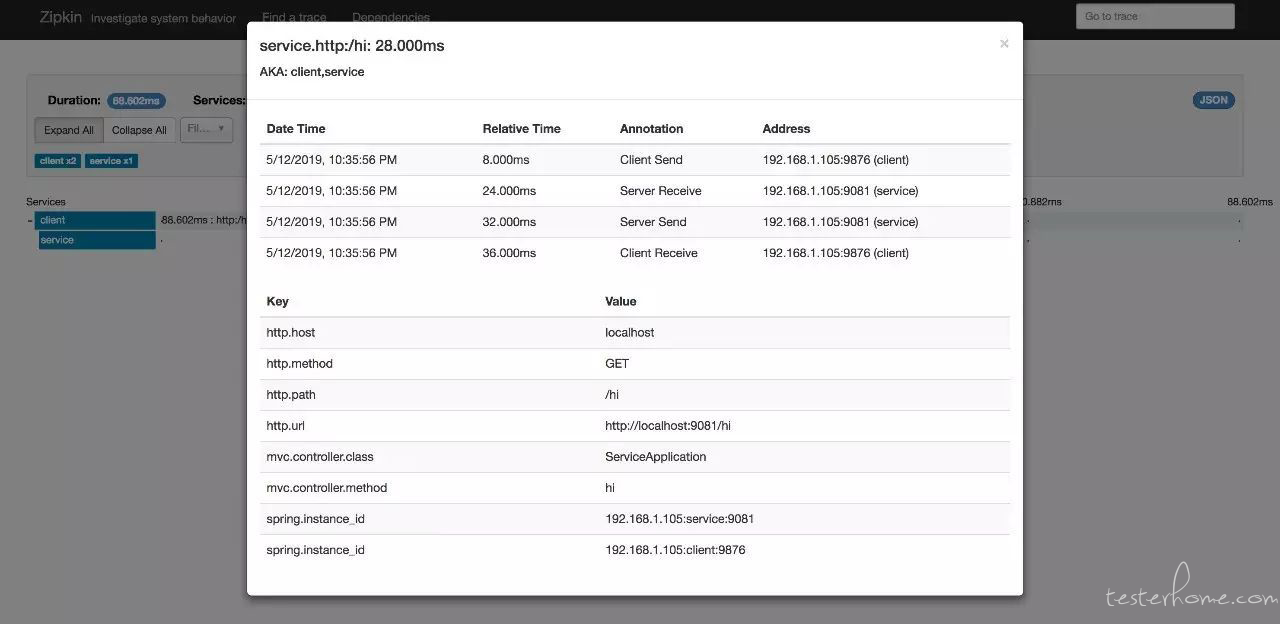Screen dimensions: 1280x624
Task: Select the Client Send annotation
Action: point(651,159)
